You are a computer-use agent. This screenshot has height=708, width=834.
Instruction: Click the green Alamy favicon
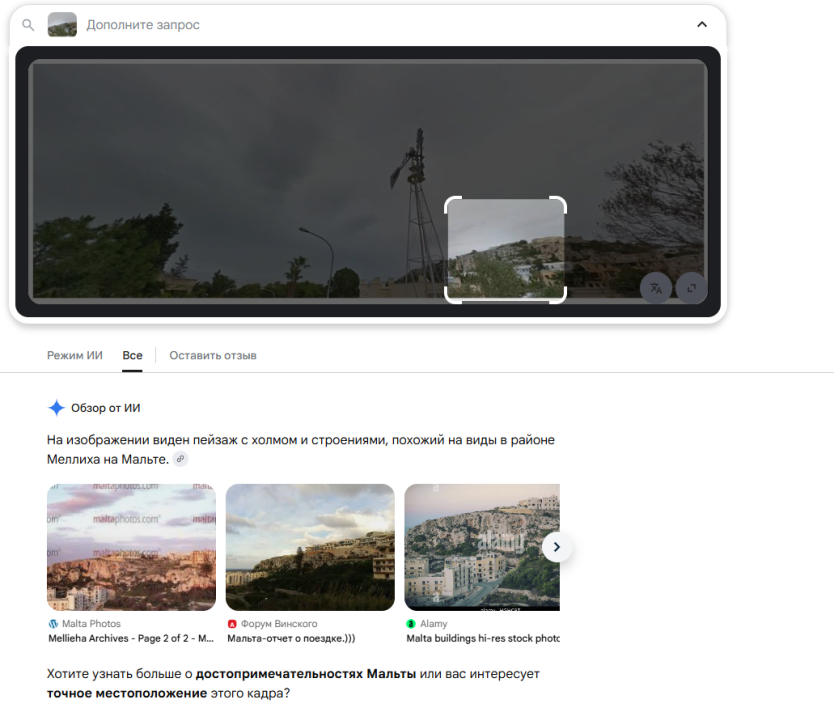[411, 623]
